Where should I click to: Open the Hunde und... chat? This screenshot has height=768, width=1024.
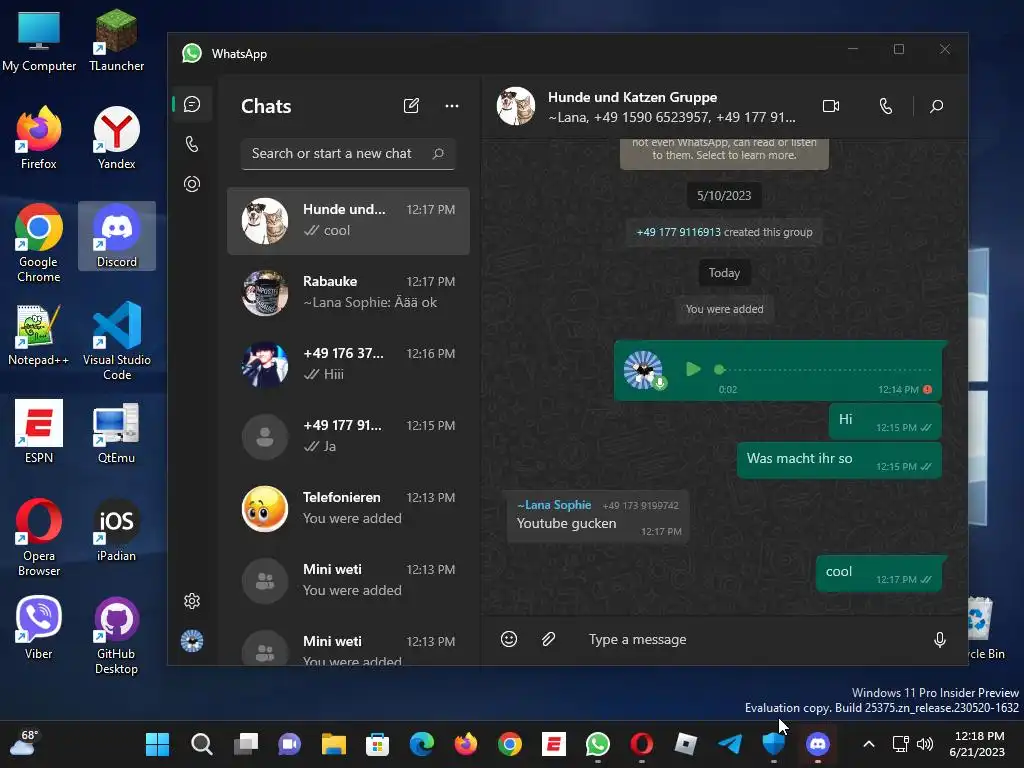point(348,221)
